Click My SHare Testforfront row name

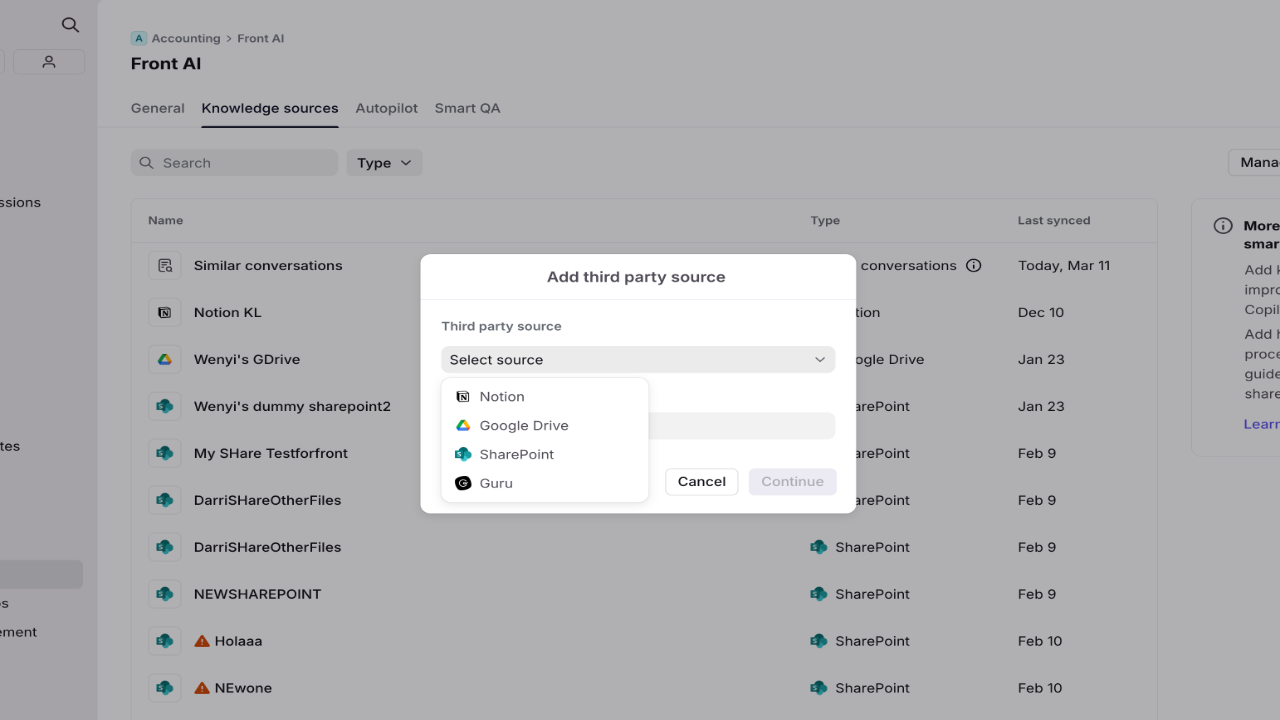(271, 453)
